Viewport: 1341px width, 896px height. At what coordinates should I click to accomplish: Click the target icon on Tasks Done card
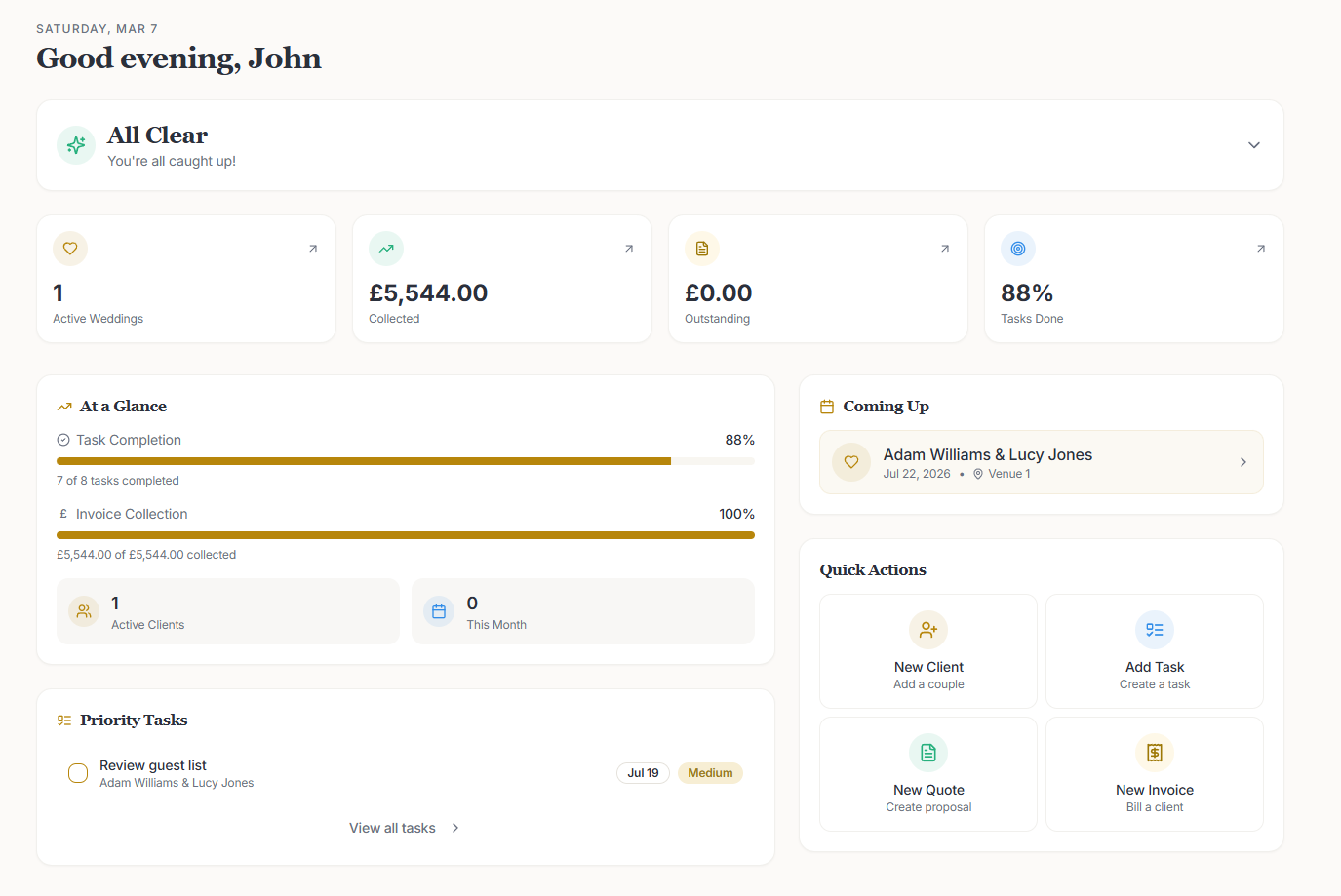click(x=1017, y=249)
